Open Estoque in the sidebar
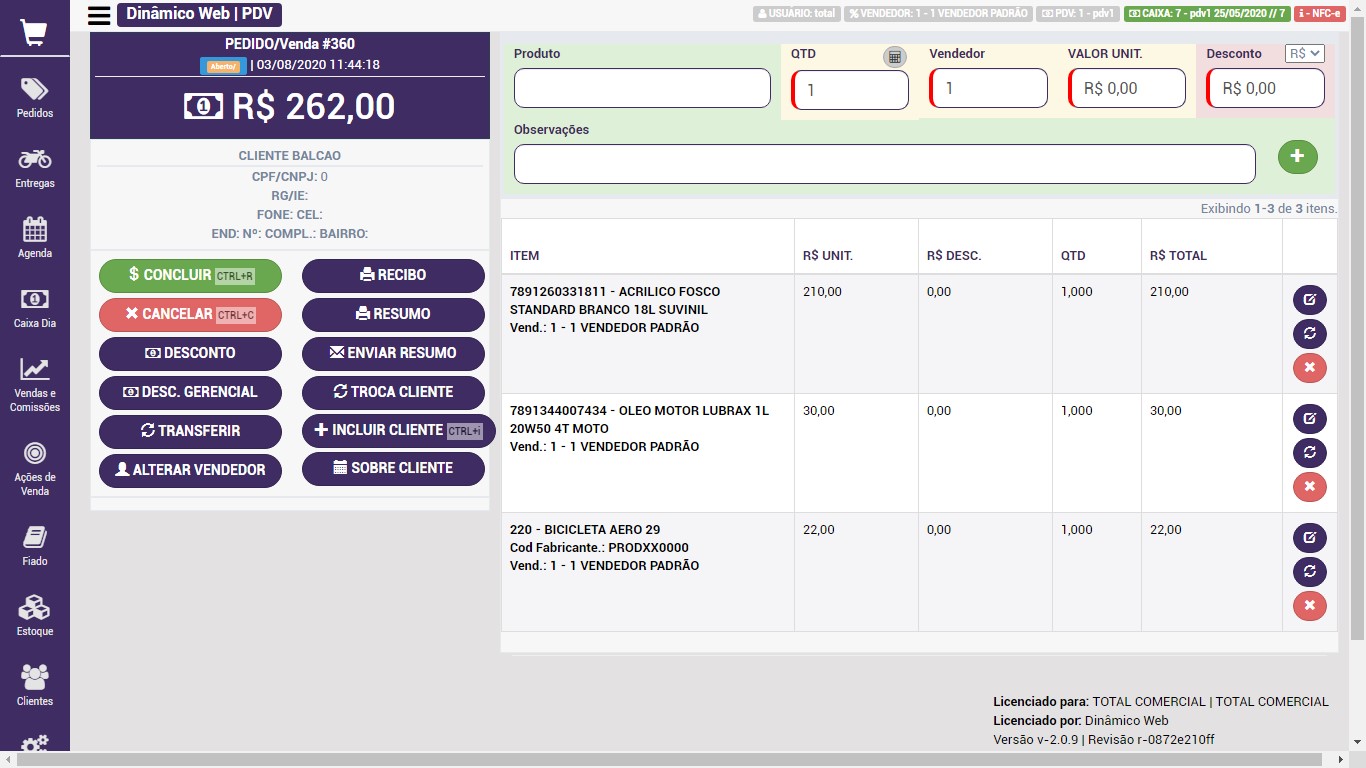This screenshot has width=1366, height=768. click(x=35, y=615)
